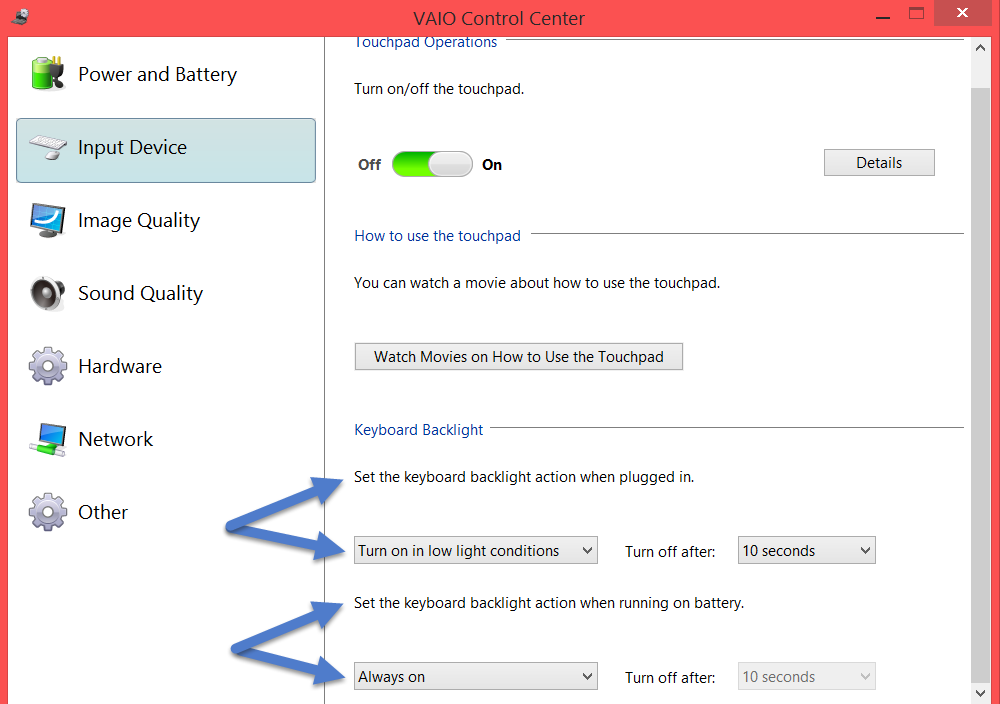Click the VAIO Control Center title bar icon
Screen dimensions: 1000x704
click(20, 17)
